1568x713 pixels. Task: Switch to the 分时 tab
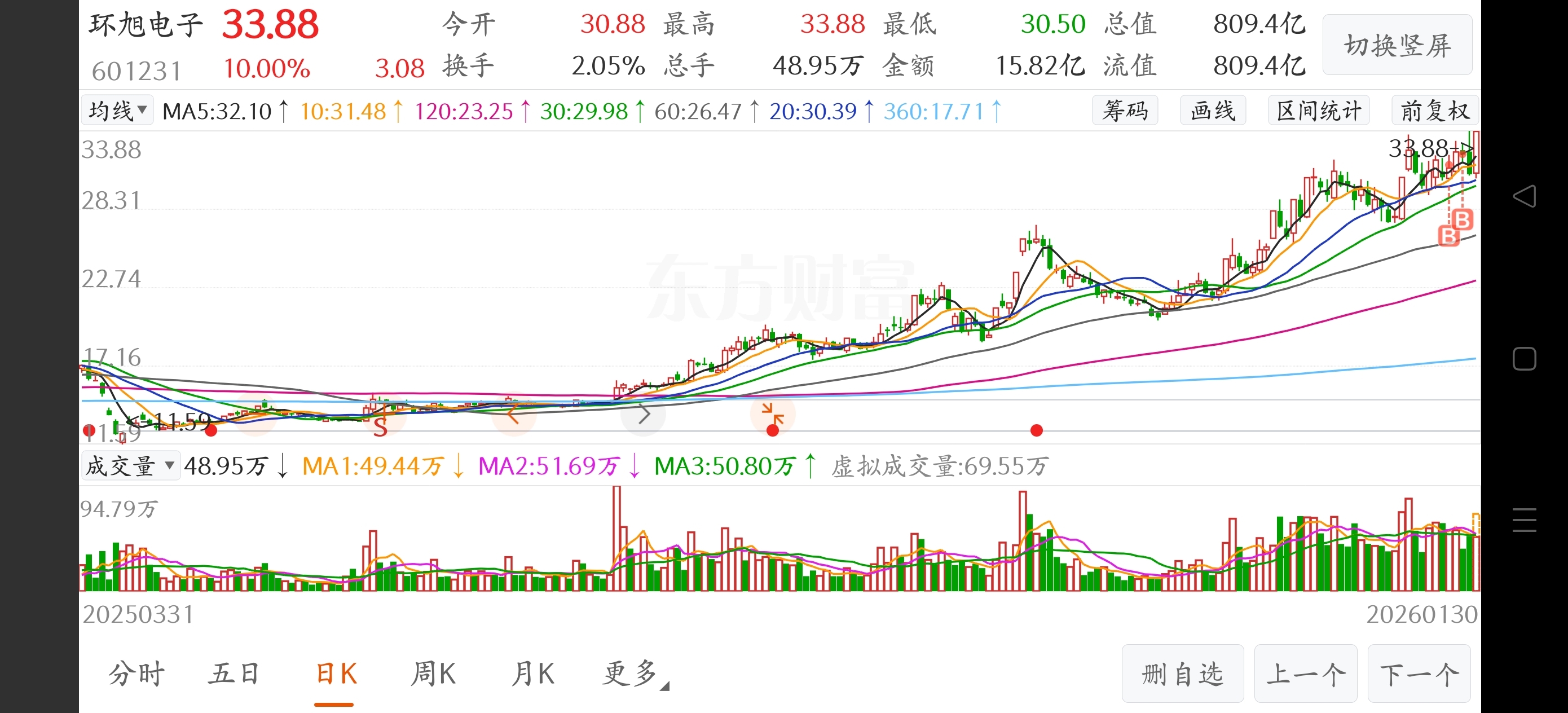pos(136,674)
